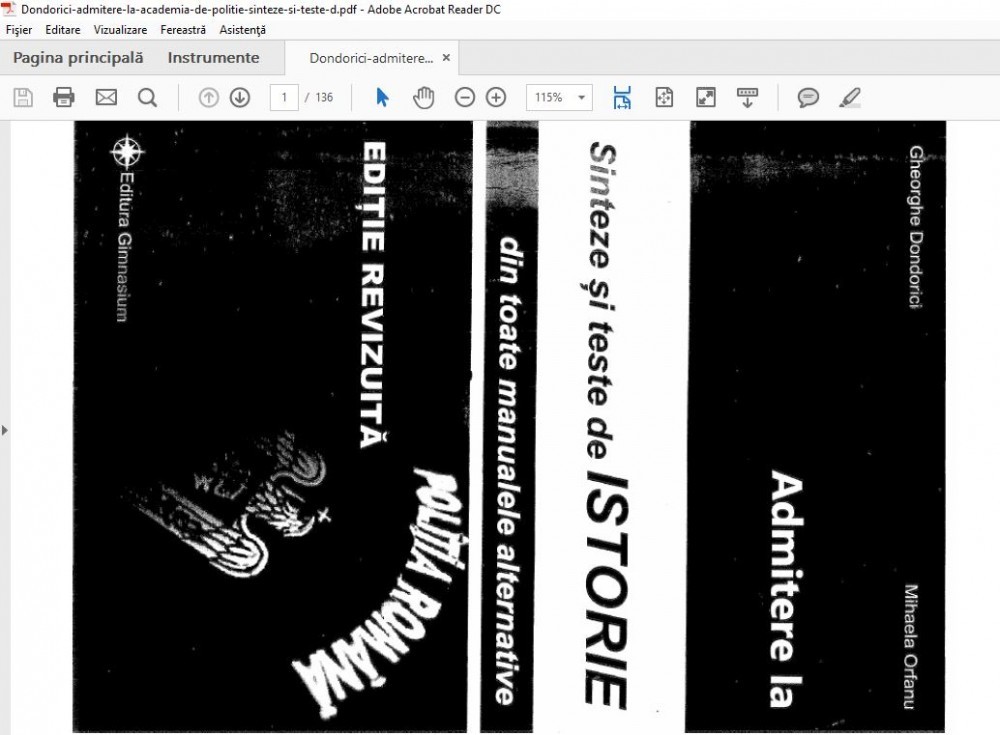The image size is (1000, 735).
Task: Fit one full page in window
Action: 664,98
